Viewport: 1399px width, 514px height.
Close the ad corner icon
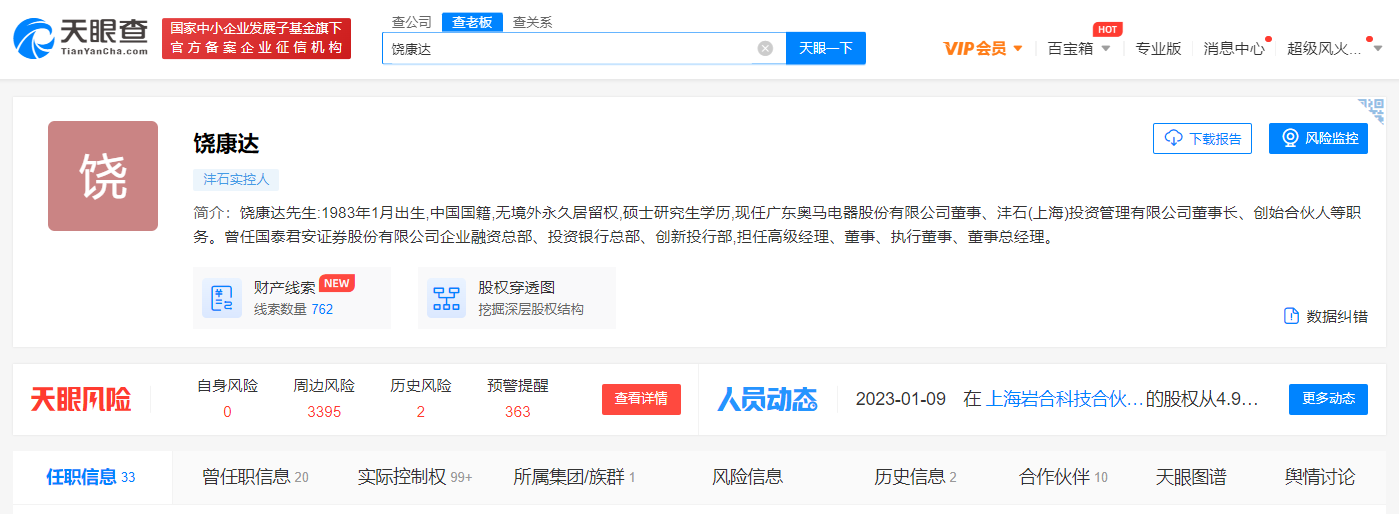click(x=1371, y=110)
